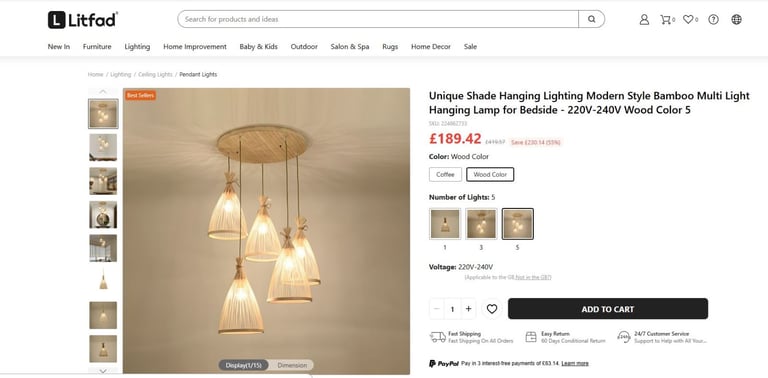Show previous thumbnails with up chevron

[103, 92]
